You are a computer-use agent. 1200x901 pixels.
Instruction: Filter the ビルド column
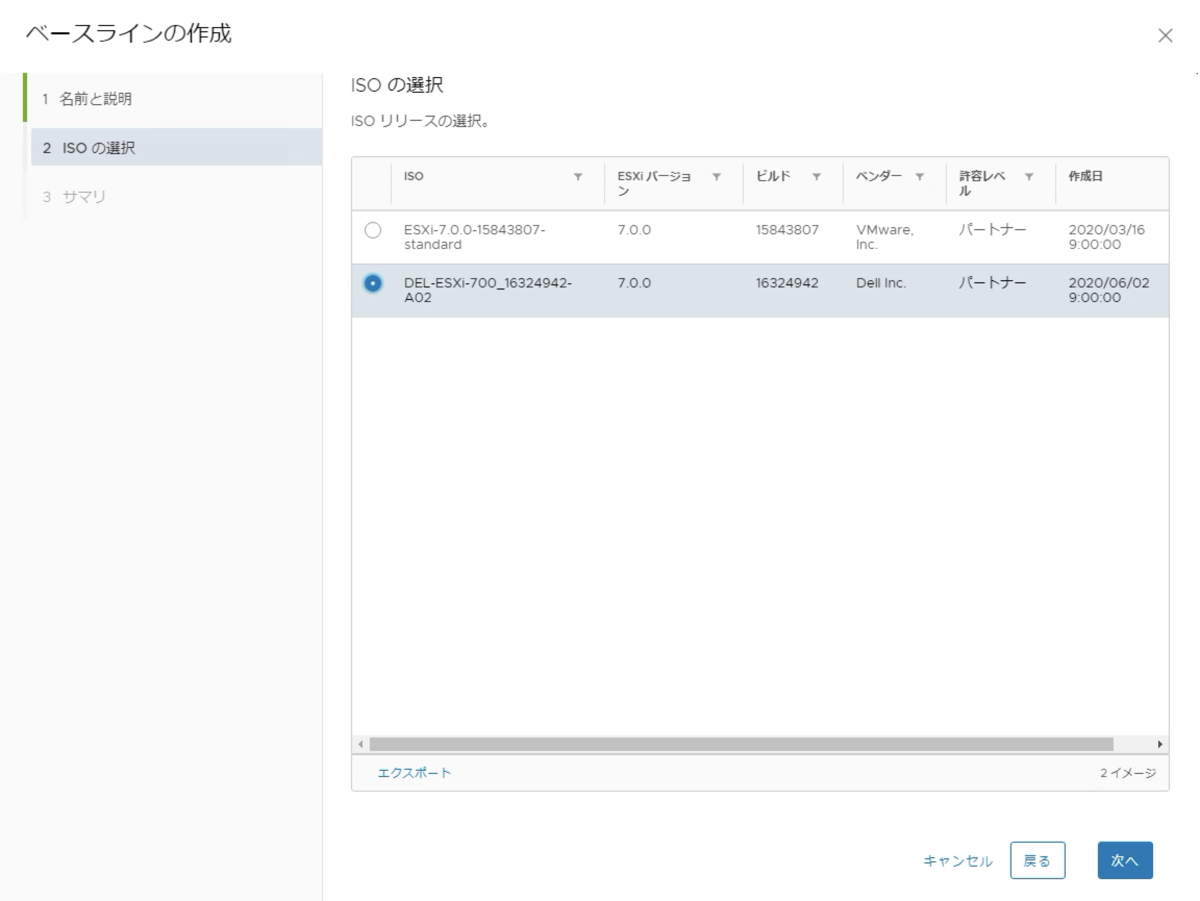click(816, 177)
